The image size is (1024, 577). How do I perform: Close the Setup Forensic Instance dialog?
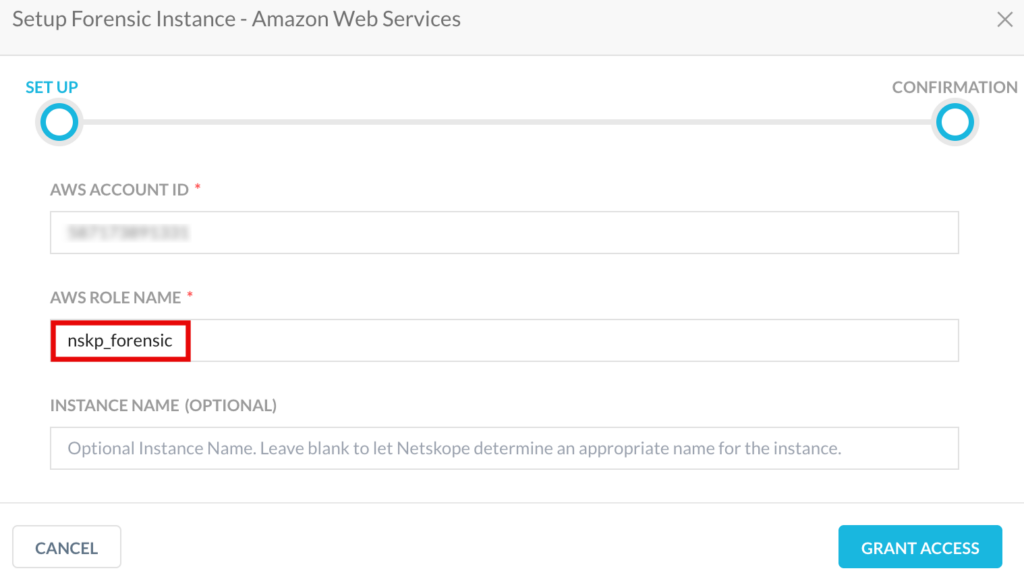(1004, 20)
